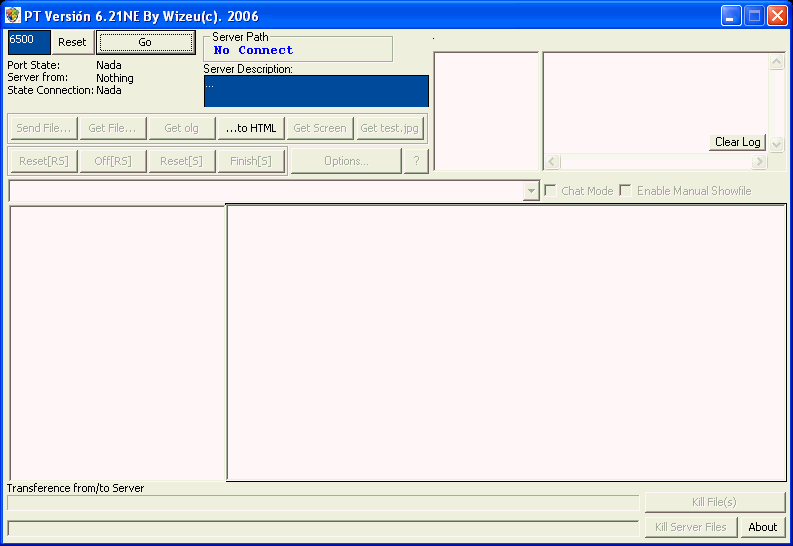The image size is (793, 546).
Task: Enable the Manual Showfile checkbox
Action: click(626, 191)
